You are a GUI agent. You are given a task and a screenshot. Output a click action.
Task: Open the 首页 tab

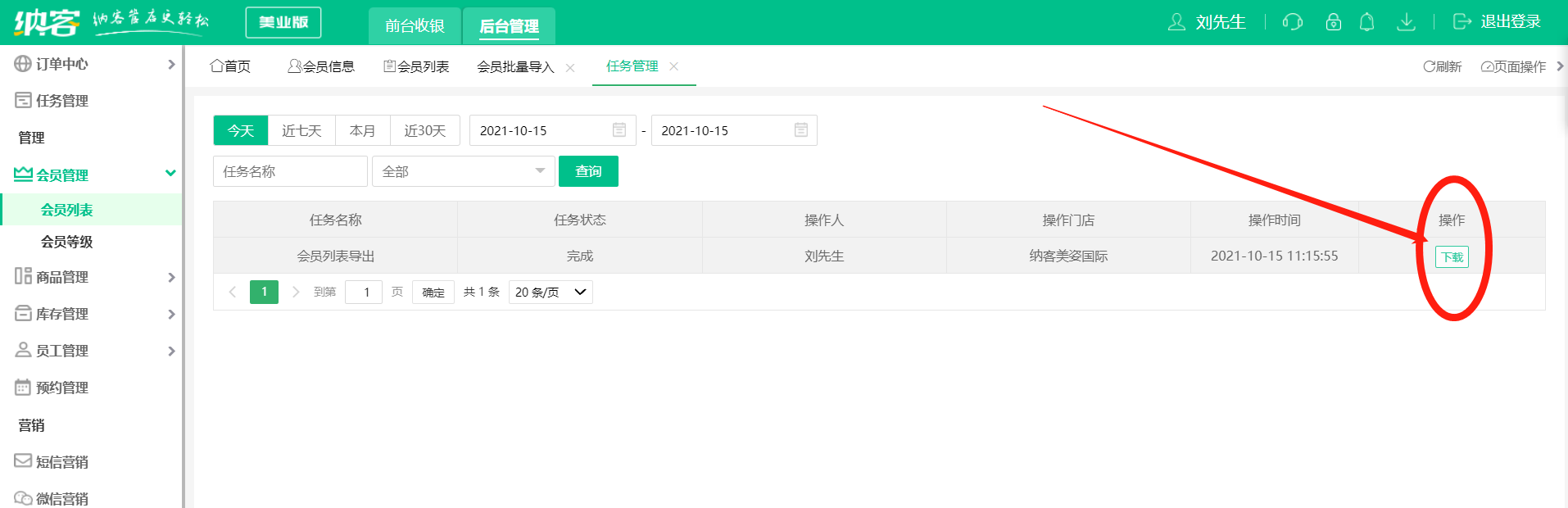click(230, 66)
